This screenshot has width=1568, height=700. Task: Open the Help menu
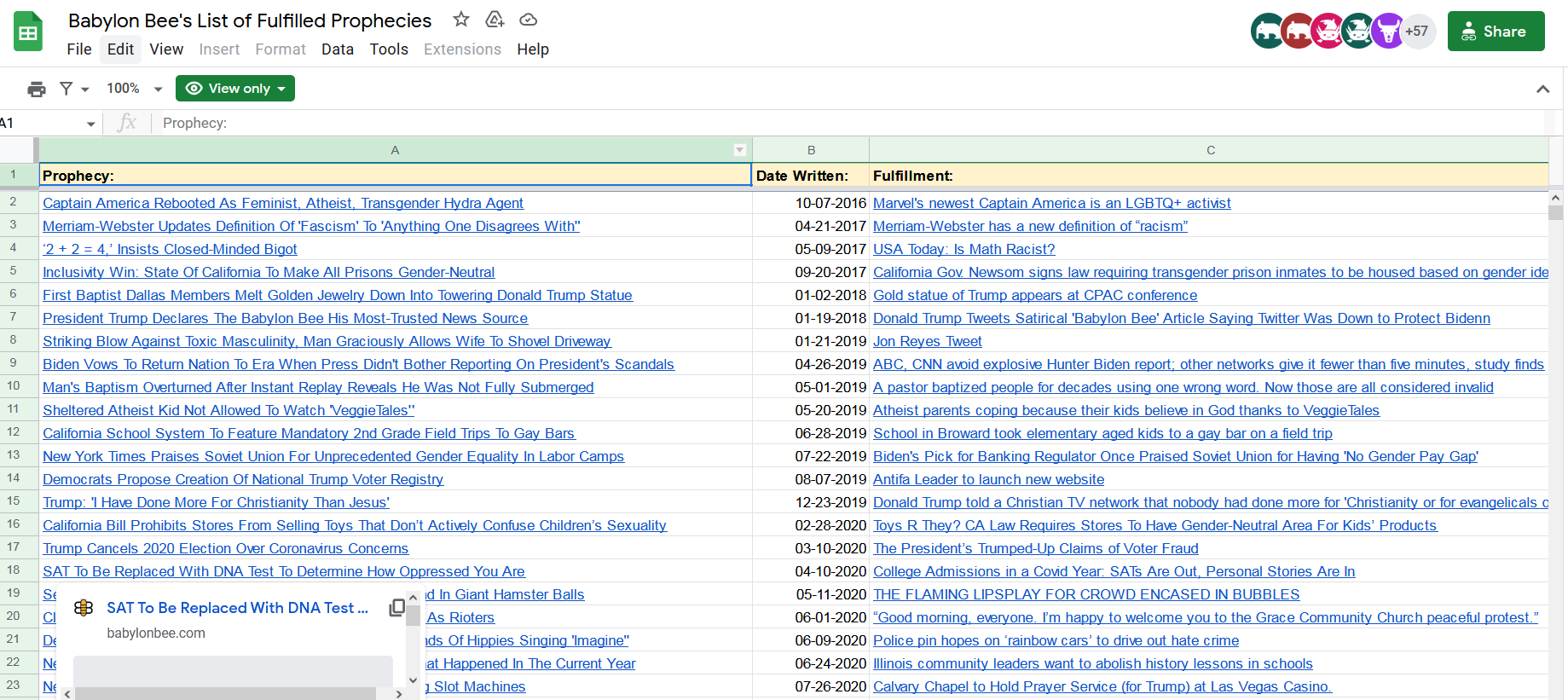pos(533,49)
